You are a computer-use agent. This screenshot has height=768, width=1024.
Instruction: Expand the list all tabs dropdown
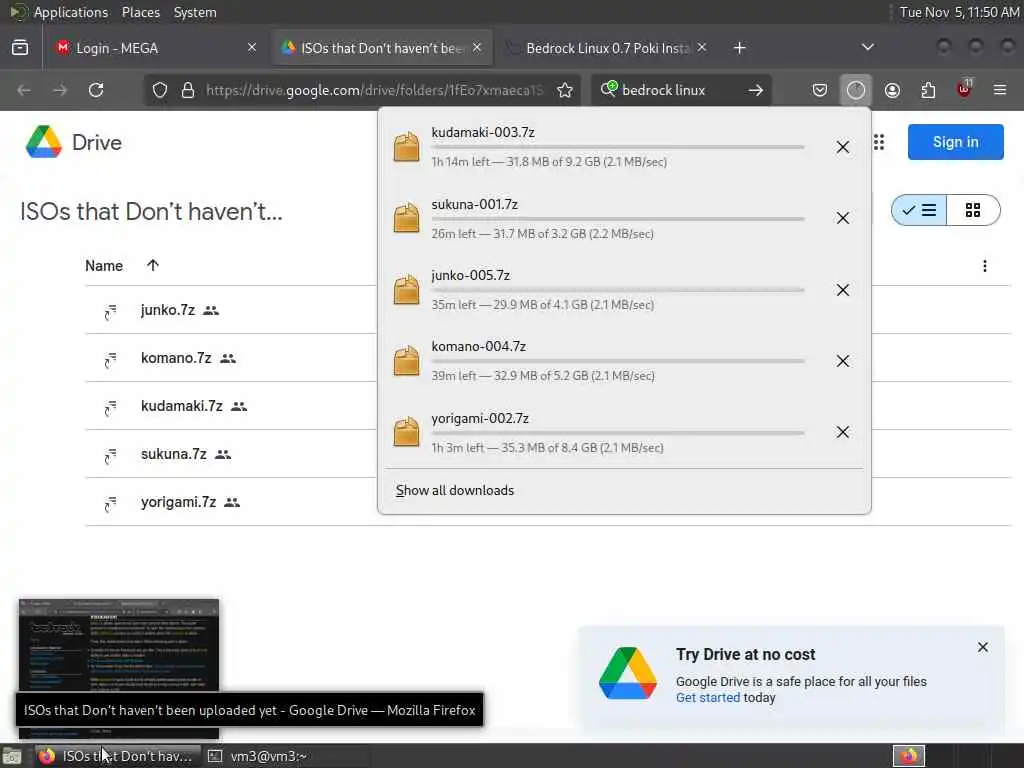point(867,47)
